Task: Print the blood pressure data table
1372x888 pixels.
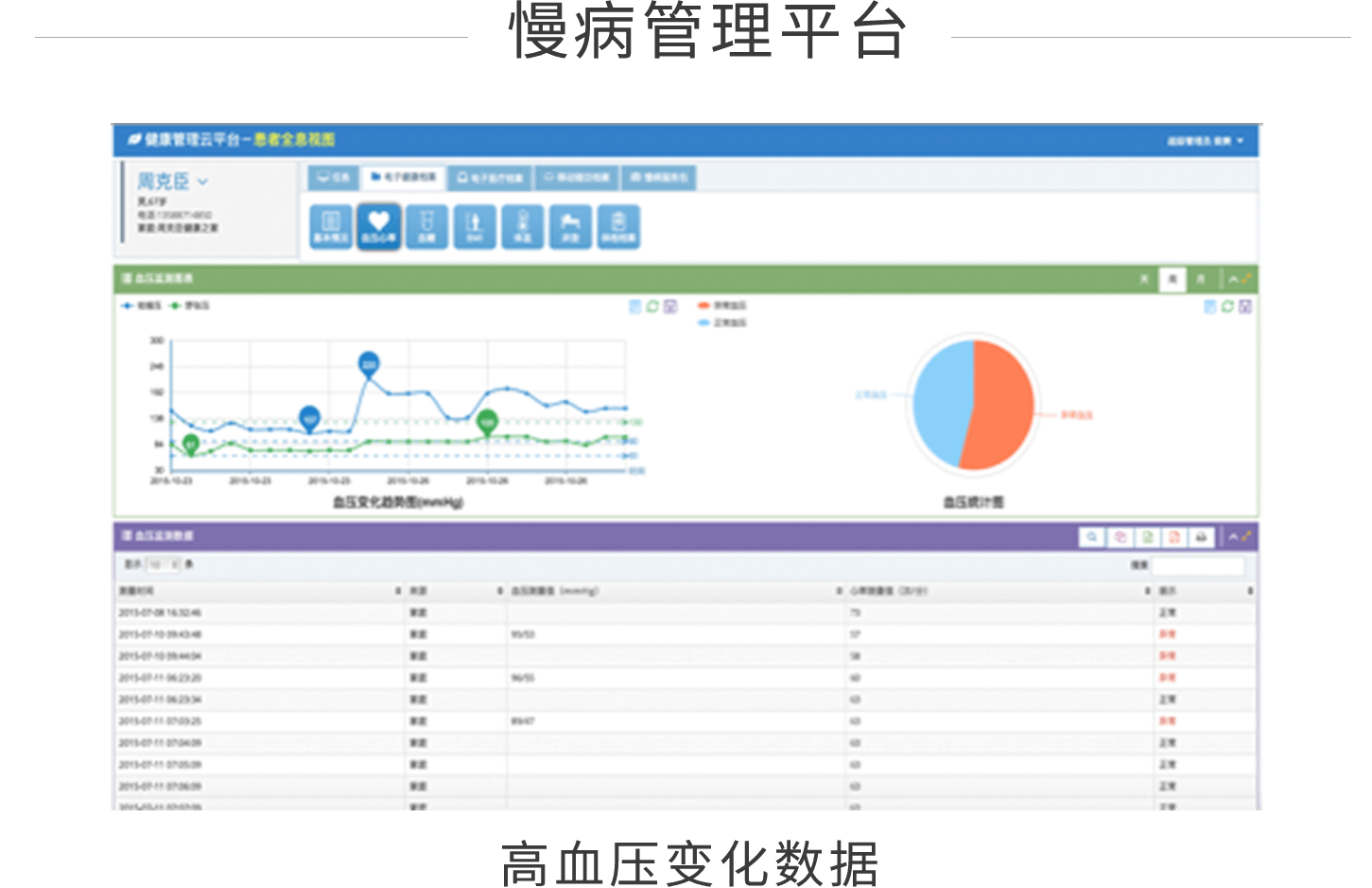Action: [1201, 537]
